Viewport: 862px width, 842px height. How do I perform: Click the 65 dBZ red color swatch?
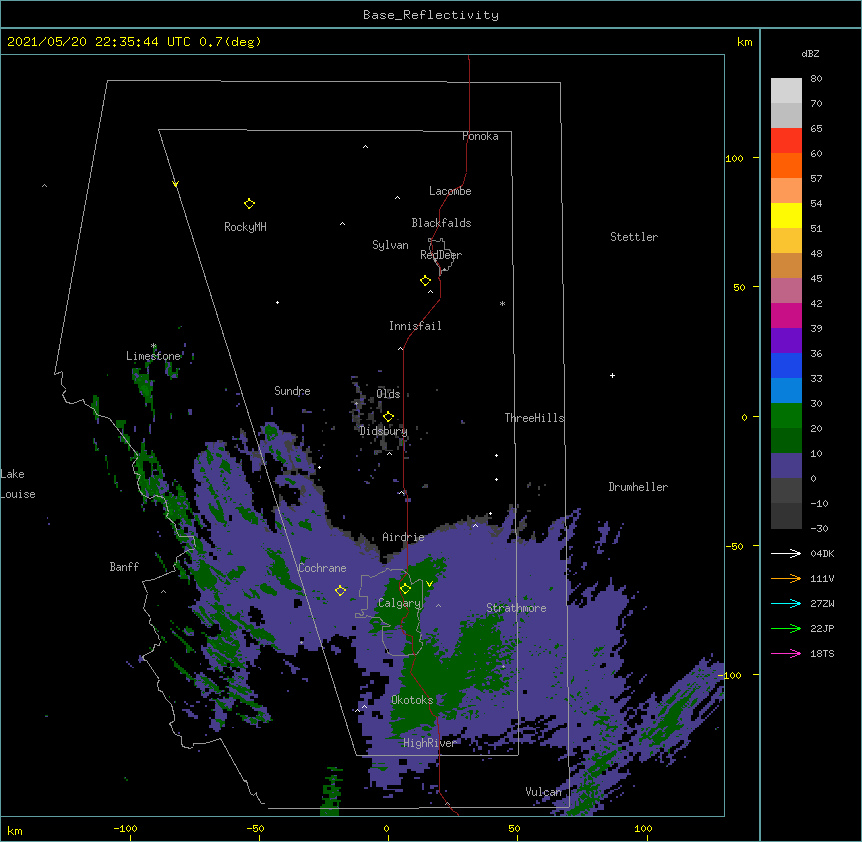(786, 140)
